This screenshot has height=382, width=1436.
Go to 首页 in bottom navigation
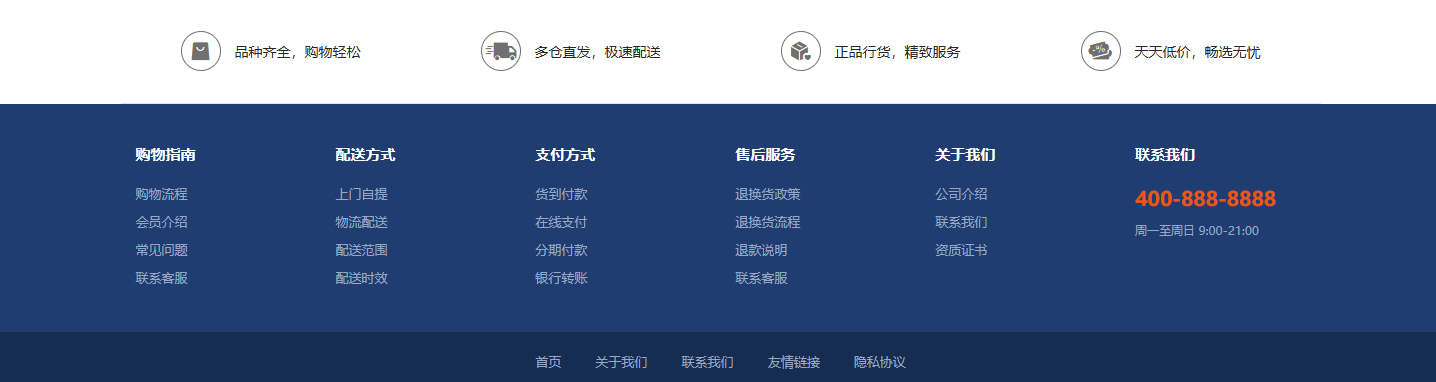pyautogui.click(x=548, y=362)
